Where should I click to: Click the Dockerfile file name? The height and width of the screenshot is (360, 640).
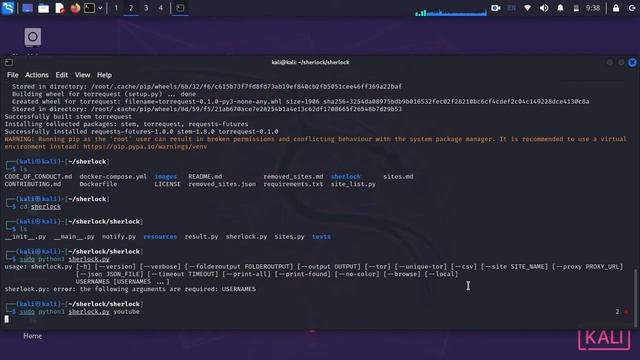pos(98,184)
